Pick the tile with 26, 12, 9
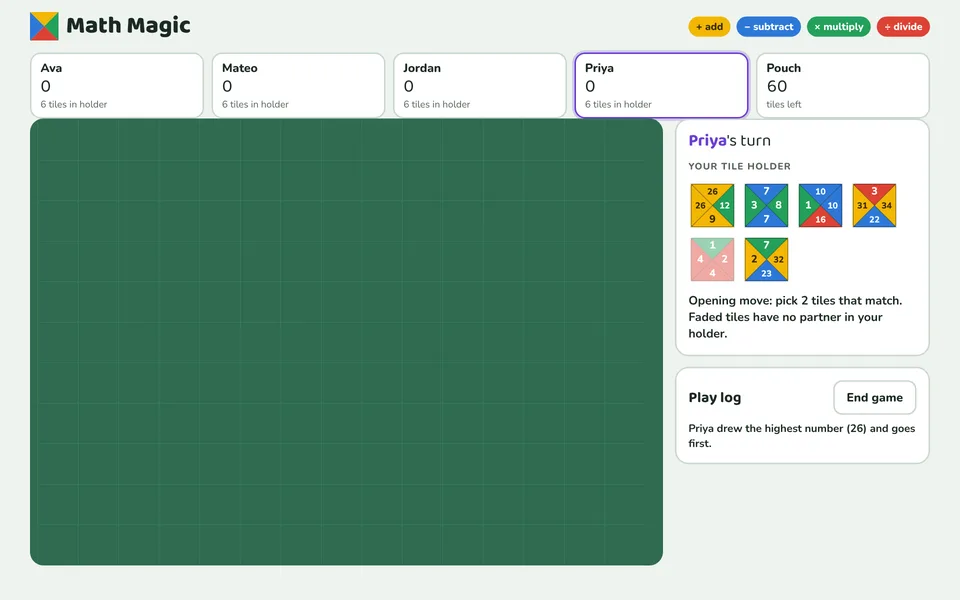 712,205
